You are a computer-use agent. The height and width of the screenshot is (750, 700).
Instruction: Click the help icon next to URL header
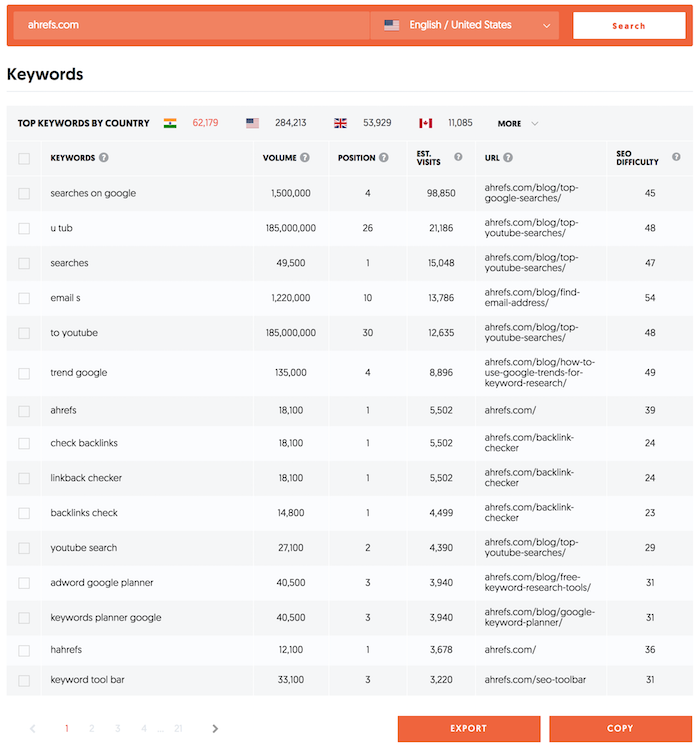click(508, 157)
